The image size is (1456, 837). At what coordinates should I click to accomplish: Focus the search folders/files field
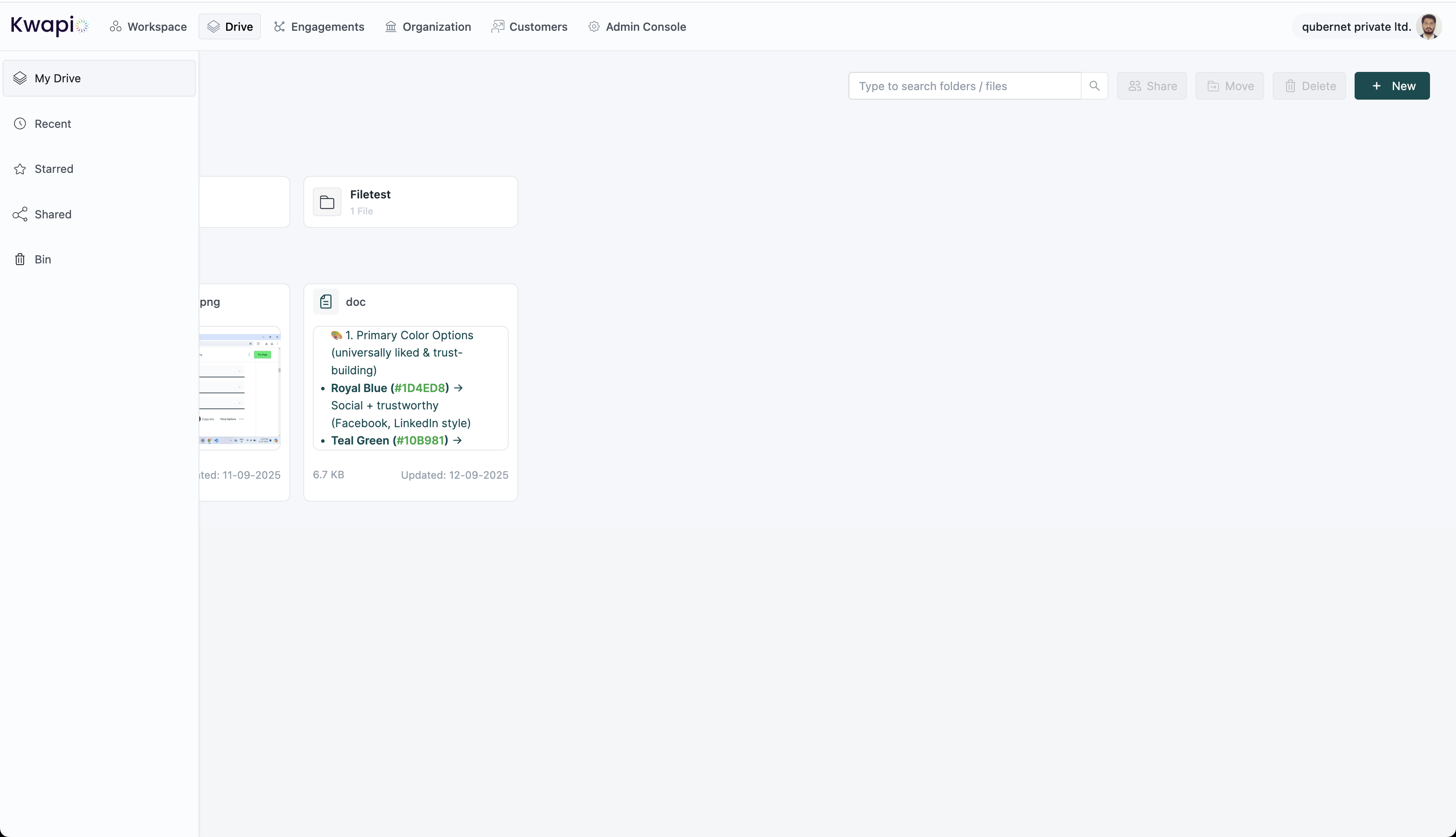coord(964,86)
